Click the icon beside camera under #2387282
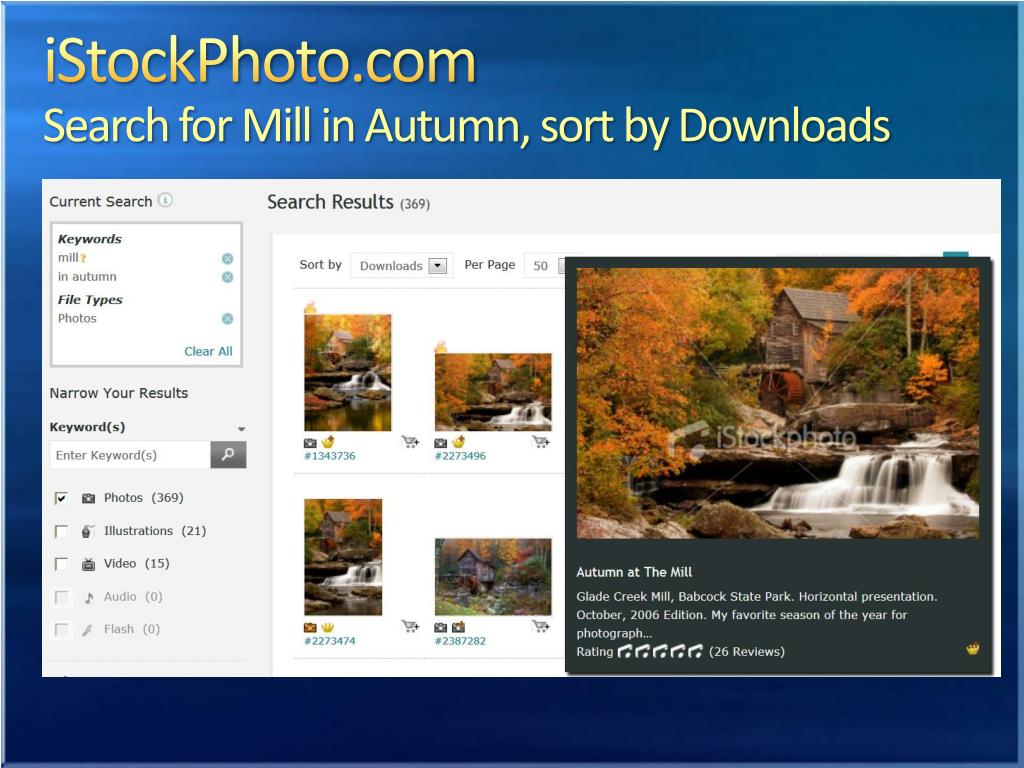 coord(458,628)
